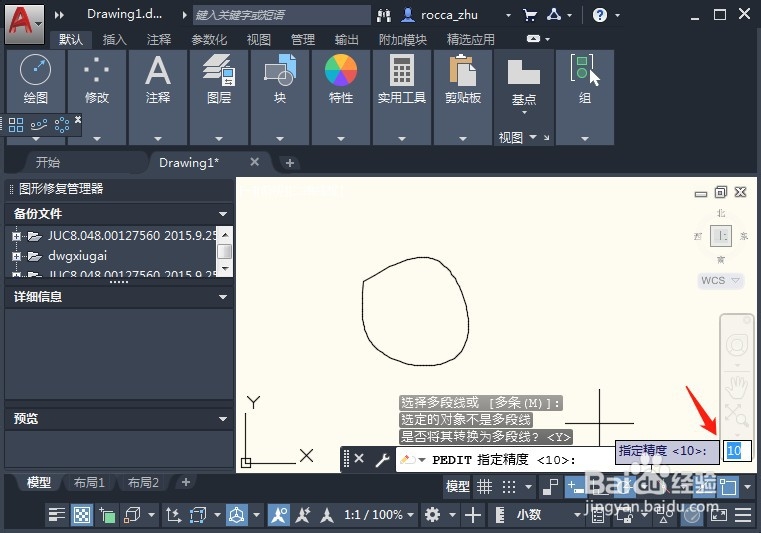761x533 pixels.
Task: Open the 组 group panel
Action: [x=585, y=80]
